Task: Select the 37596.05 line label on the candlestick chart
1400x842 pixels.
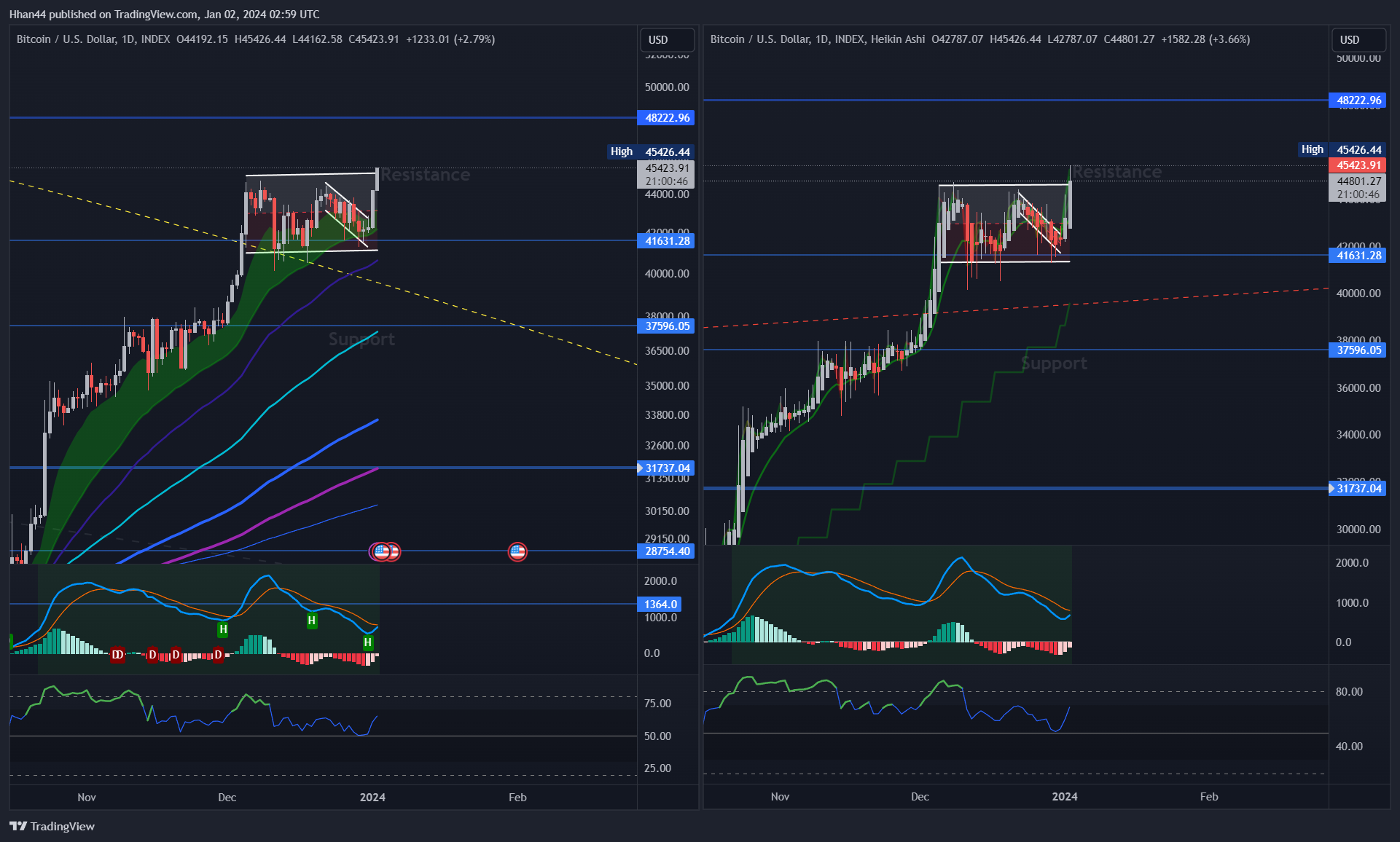Action: click(667, 326)
